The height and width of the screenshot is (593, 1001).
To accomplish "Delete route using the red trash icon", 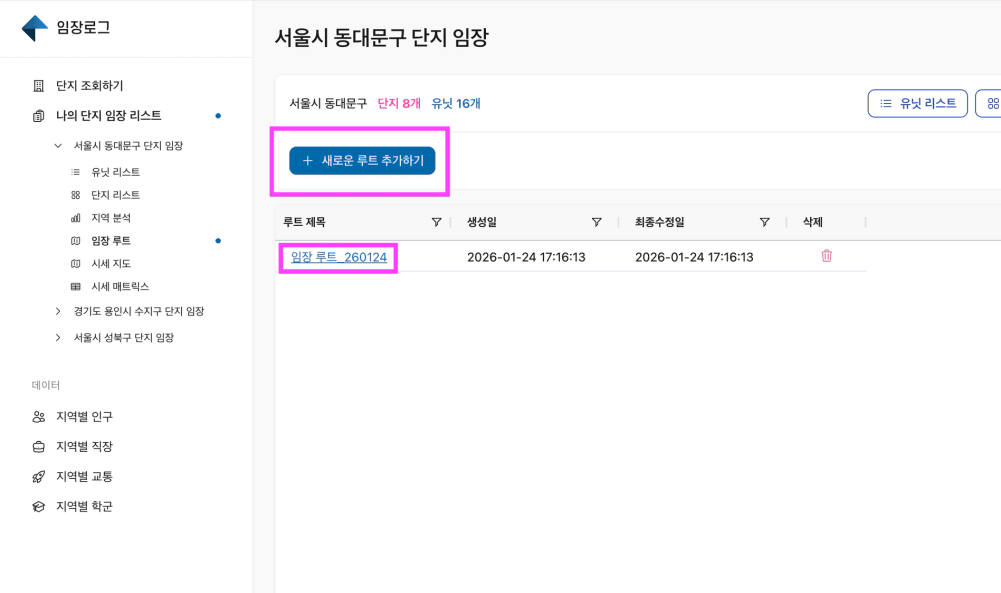I will click(x=826, y=256).
